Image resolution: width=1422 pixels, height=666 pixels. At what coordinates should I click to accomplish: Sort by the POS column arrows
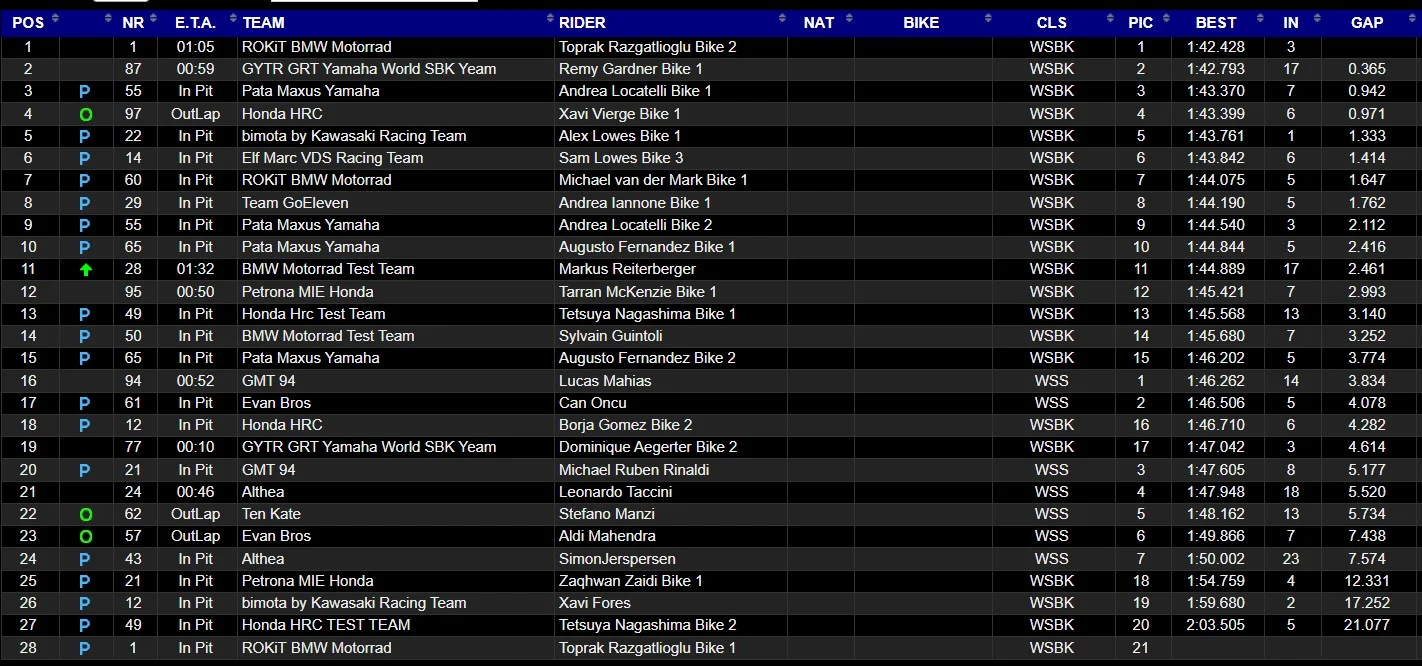click(x=54, y=20)
